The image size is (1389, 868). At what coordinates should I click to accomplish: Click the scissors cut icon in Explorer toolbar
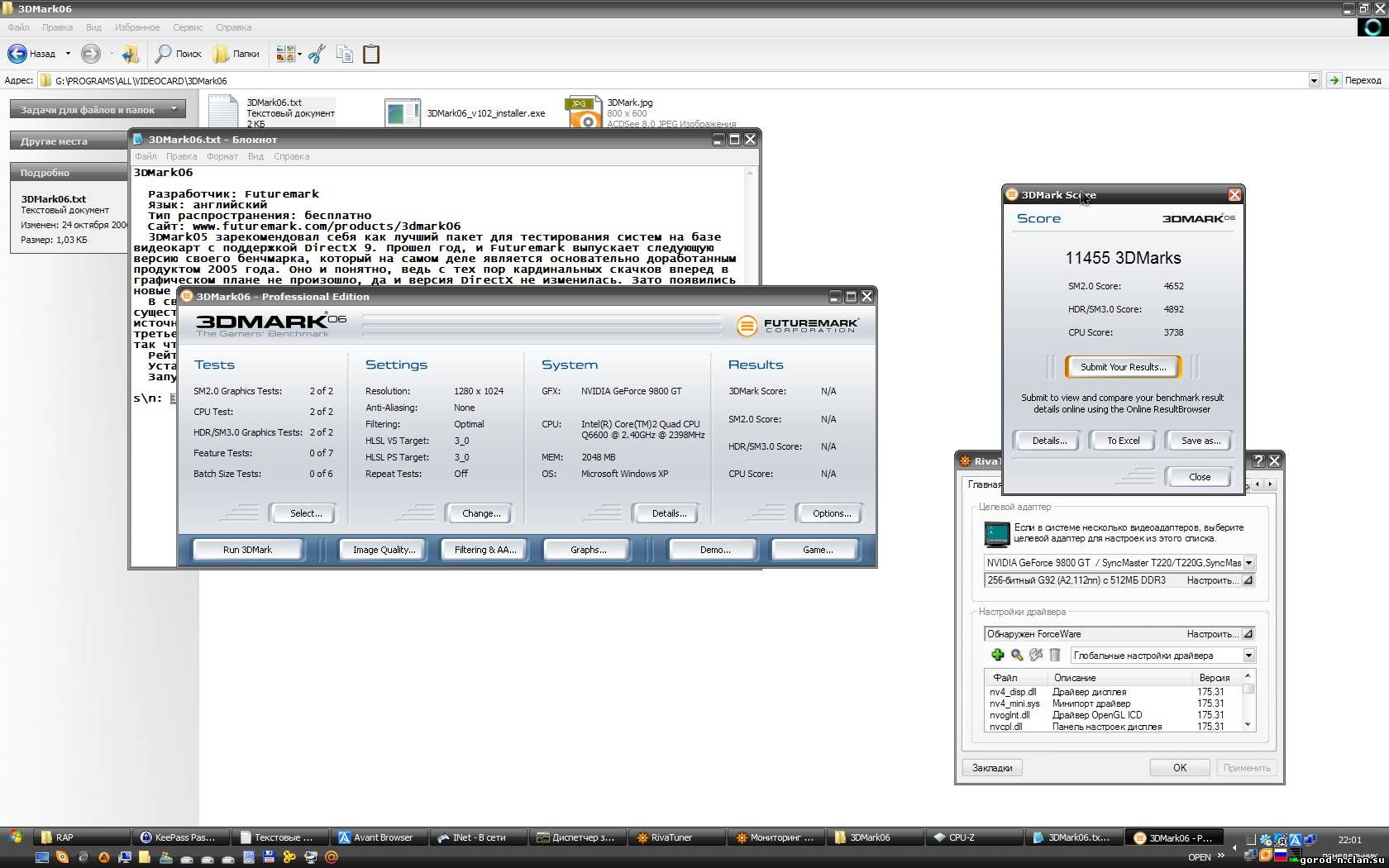tap(317, 54)
